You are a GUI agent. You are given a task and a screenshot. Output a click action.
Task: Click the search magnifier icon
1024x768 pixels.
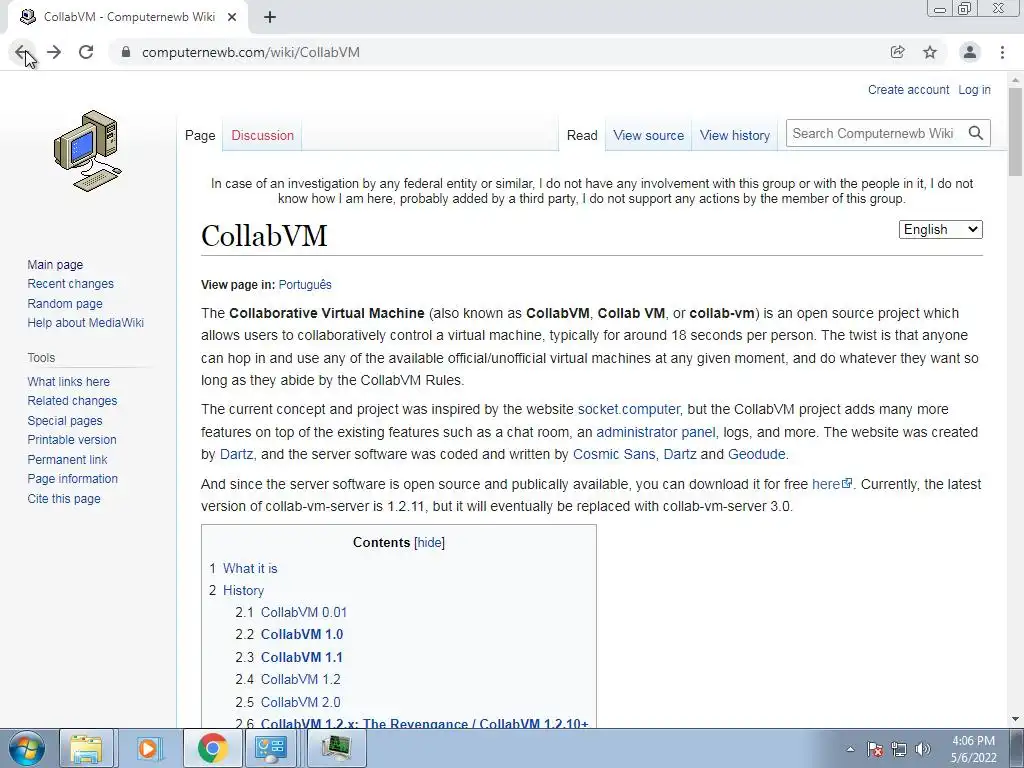click(976, 133)
